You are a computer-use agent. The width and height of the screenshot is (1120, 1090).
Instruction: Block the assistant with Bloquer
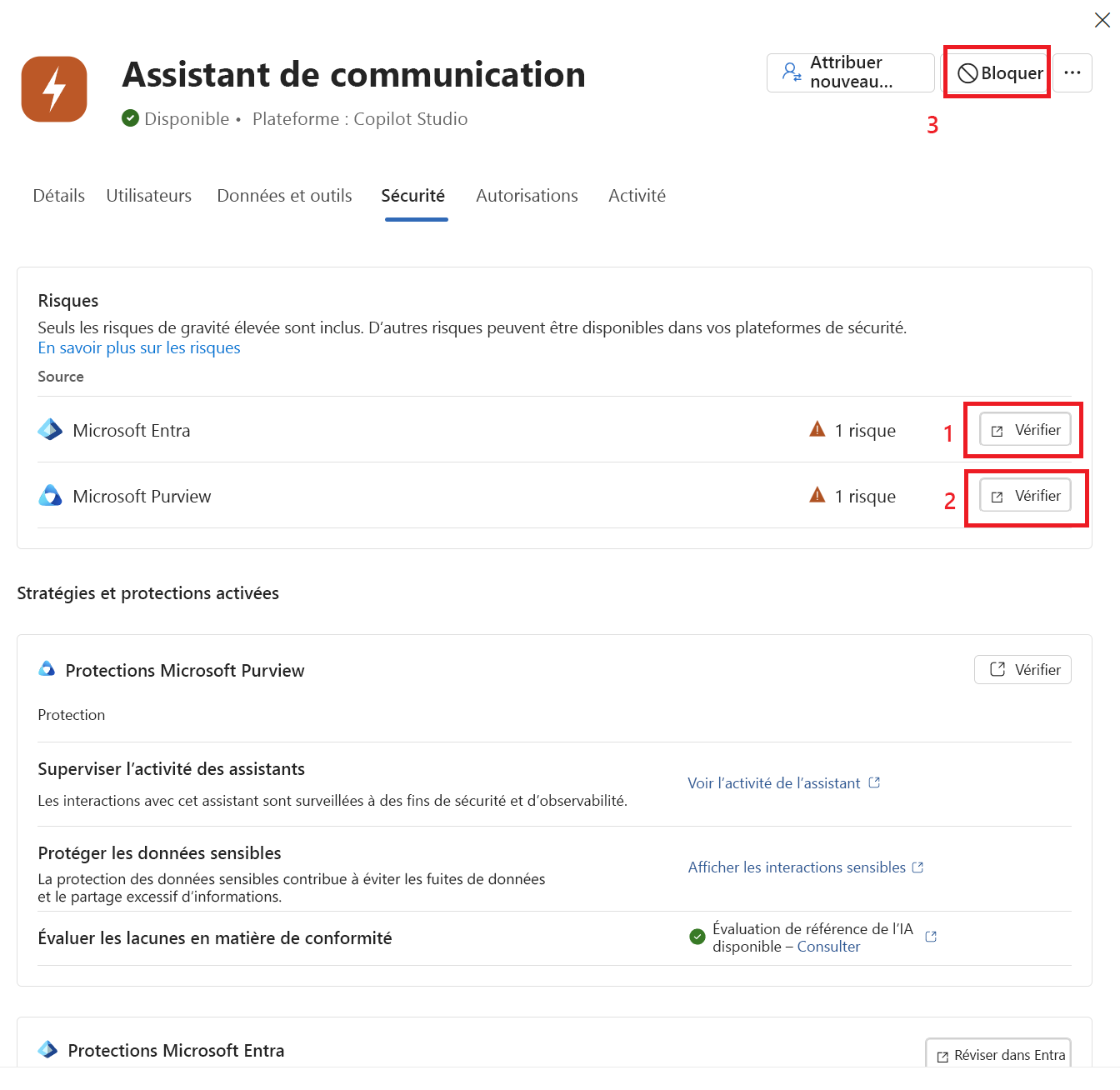999,73
